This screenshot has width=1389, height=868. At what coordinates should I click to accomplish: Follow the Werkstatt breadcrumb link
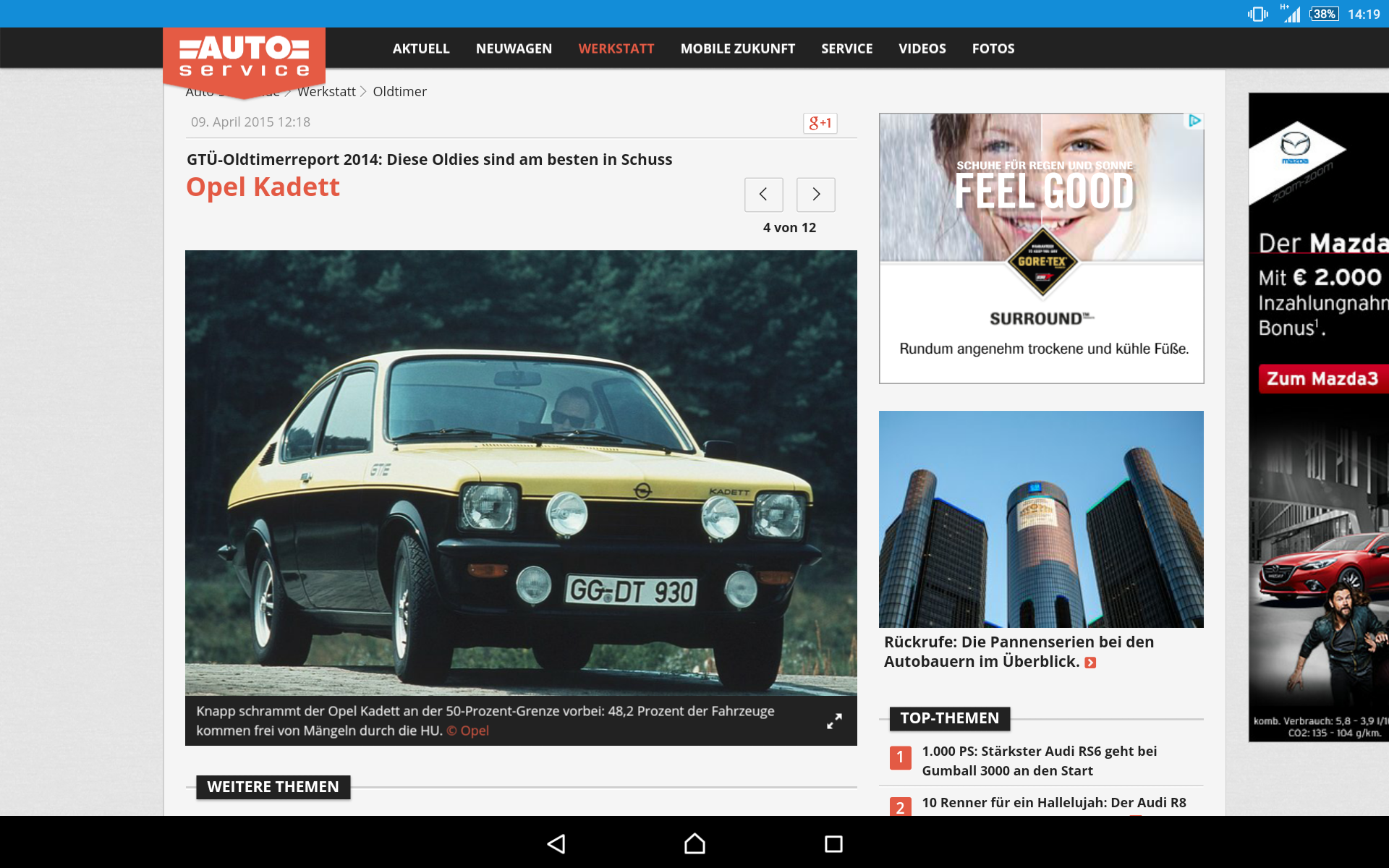pyautogui.click(x=326, y=92)
